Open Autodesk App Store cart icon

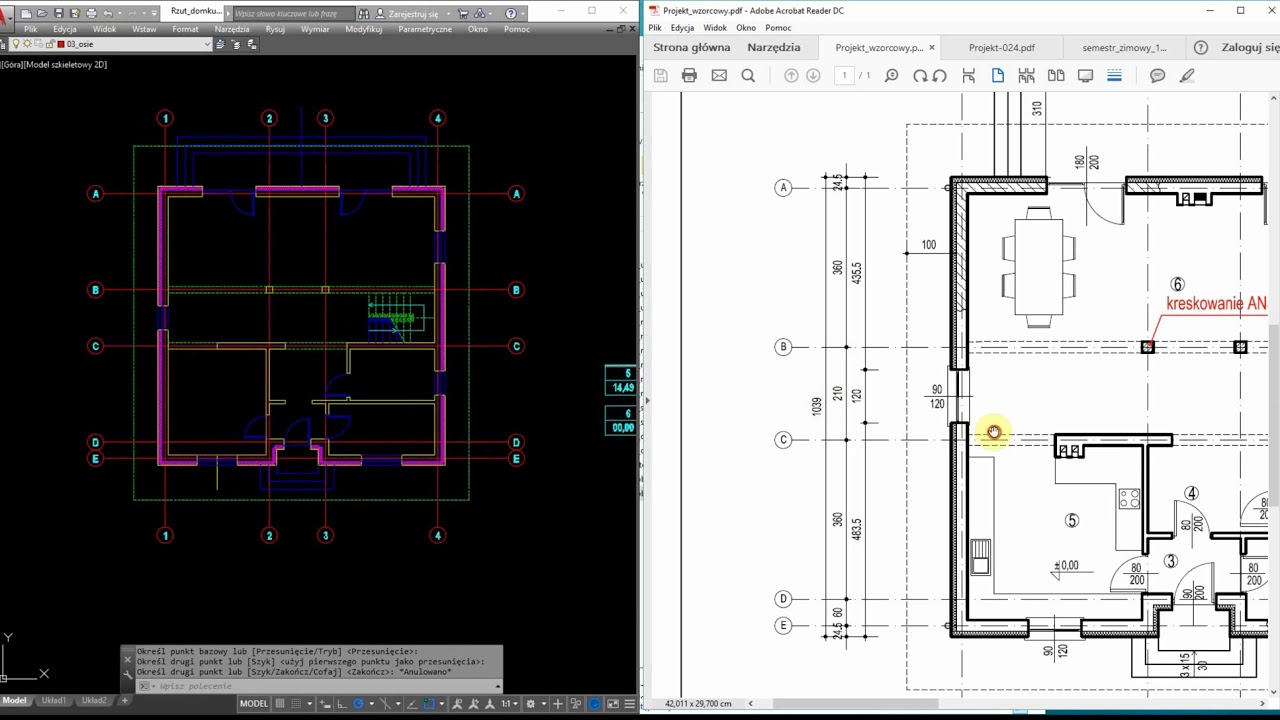[463, 14]
